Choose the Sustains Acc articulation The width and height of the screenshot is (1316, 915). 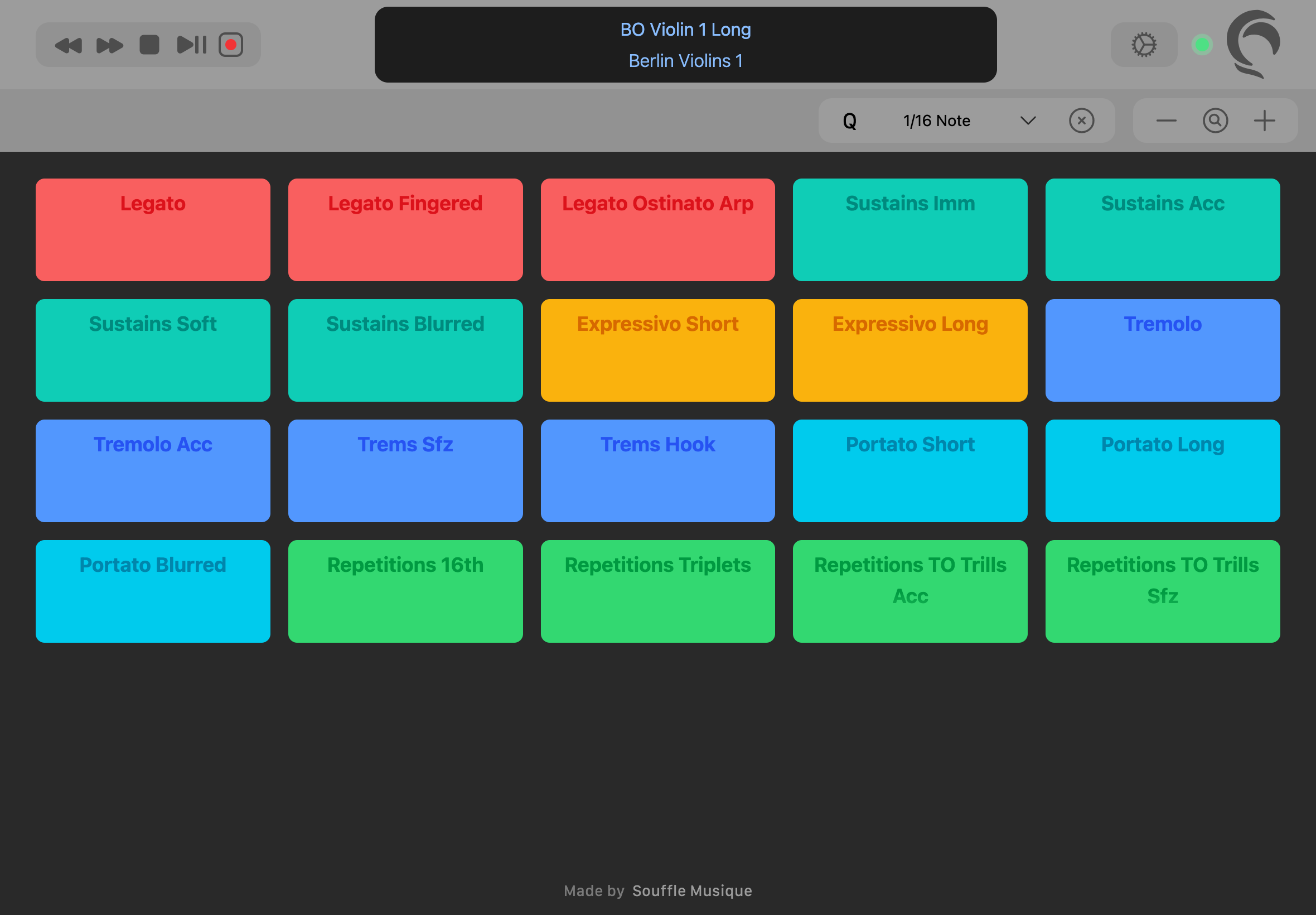[1163, 230]
